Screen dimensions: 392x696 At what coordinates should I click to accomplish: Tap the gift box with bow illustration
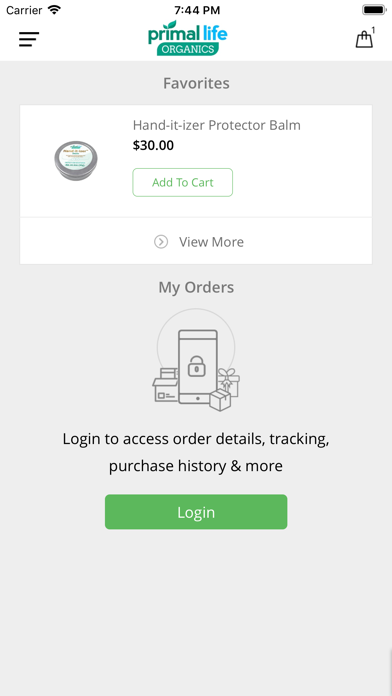click(228, 382)
